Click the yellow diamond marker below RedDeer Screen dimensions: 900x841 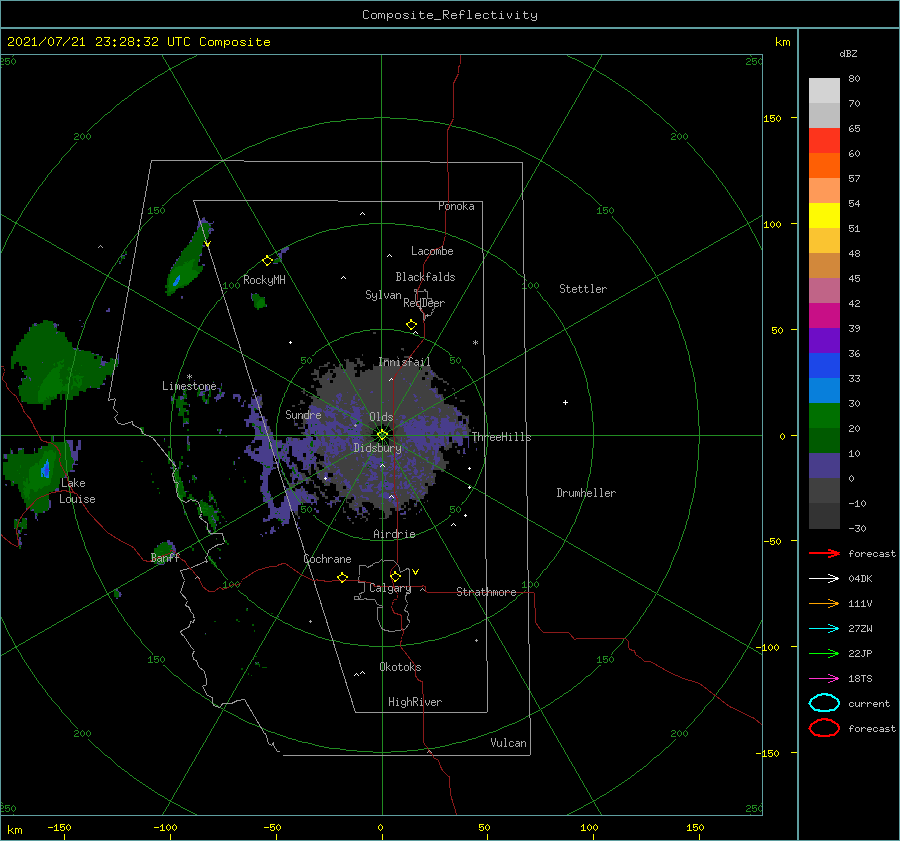pos(411,325)
